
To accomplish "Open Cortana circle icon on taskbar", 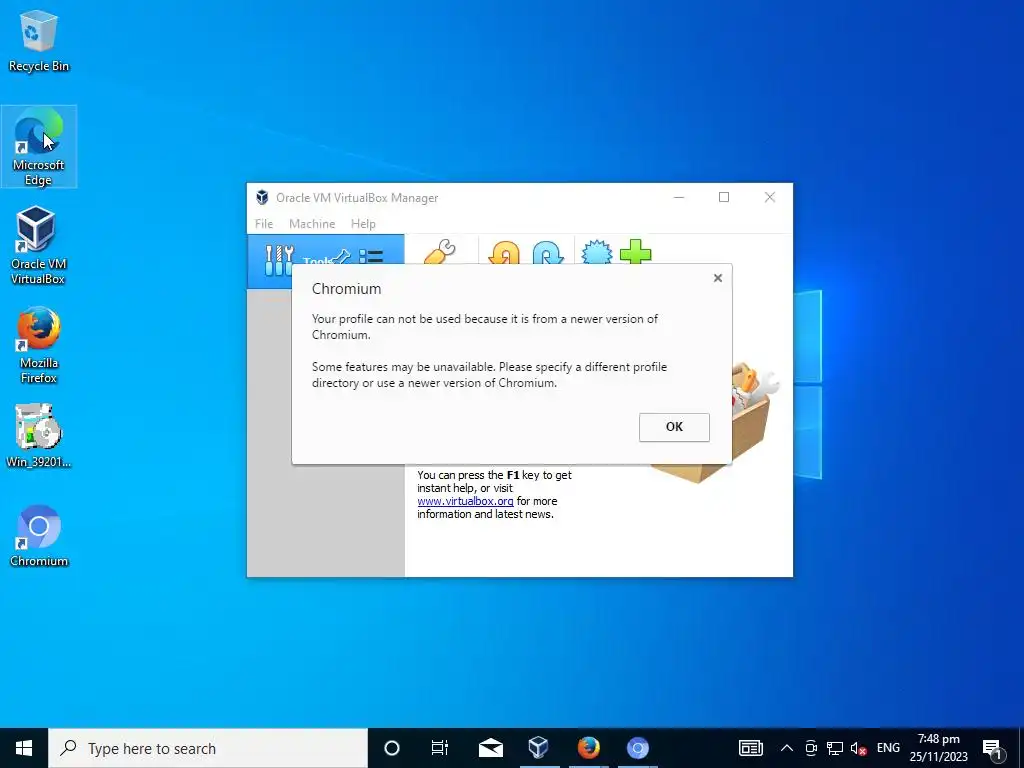I will pyautogui.click(x=392, y=748).
